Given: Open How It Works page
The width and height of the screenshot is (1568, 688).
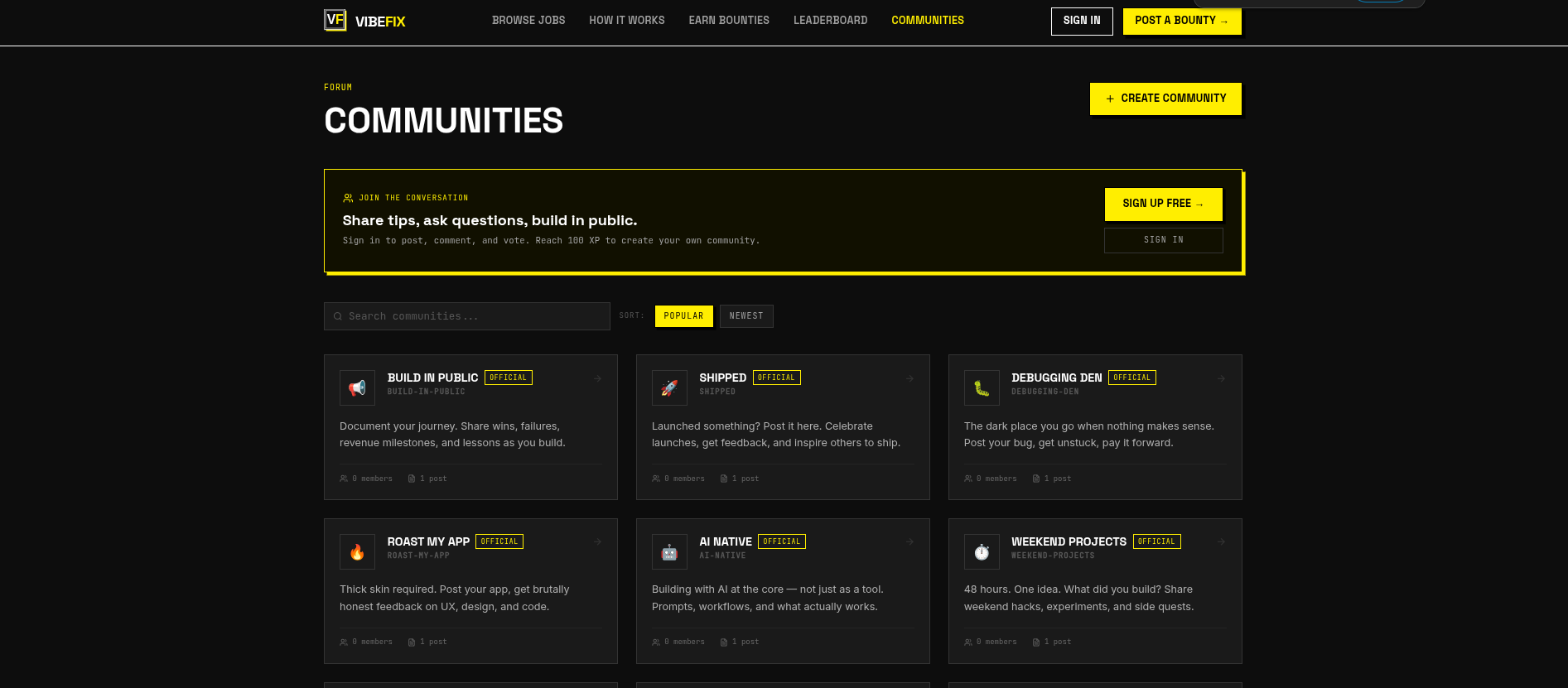Looking at the screenshot, I should tap(627, 21).
